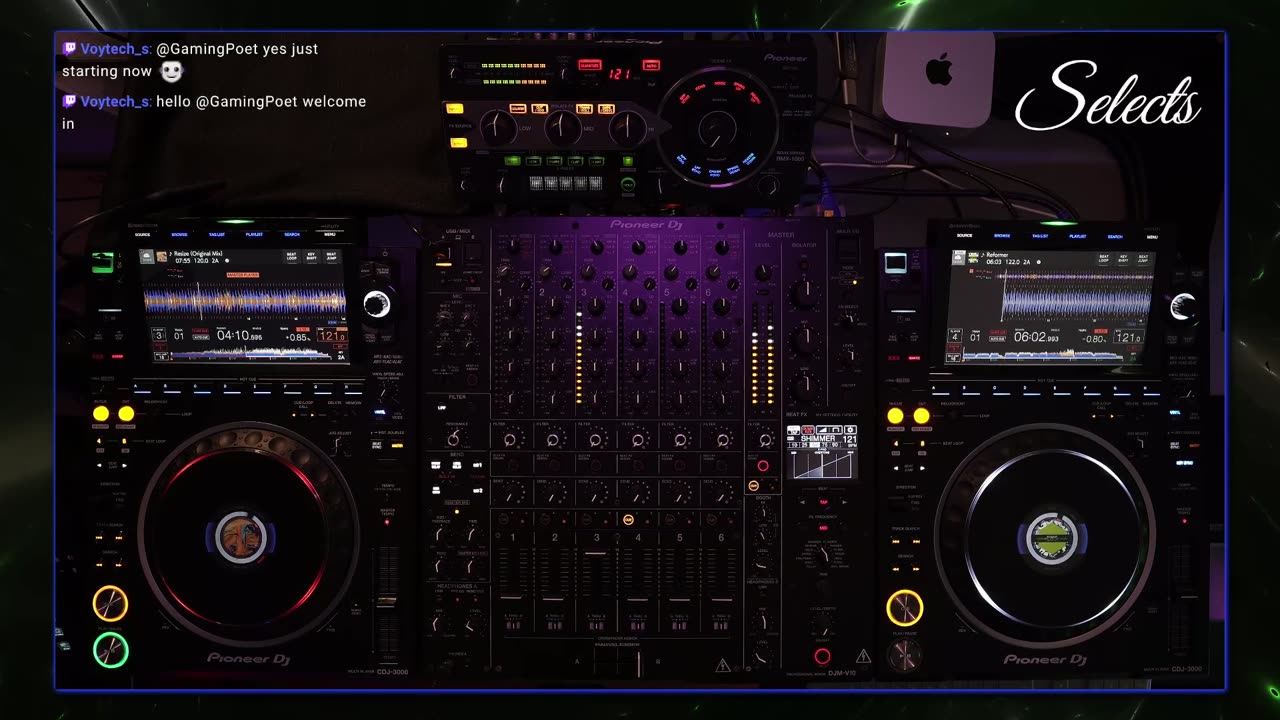
Task: Click the RMX-1000 121 BPM display
Action: (x=620, y=73)
